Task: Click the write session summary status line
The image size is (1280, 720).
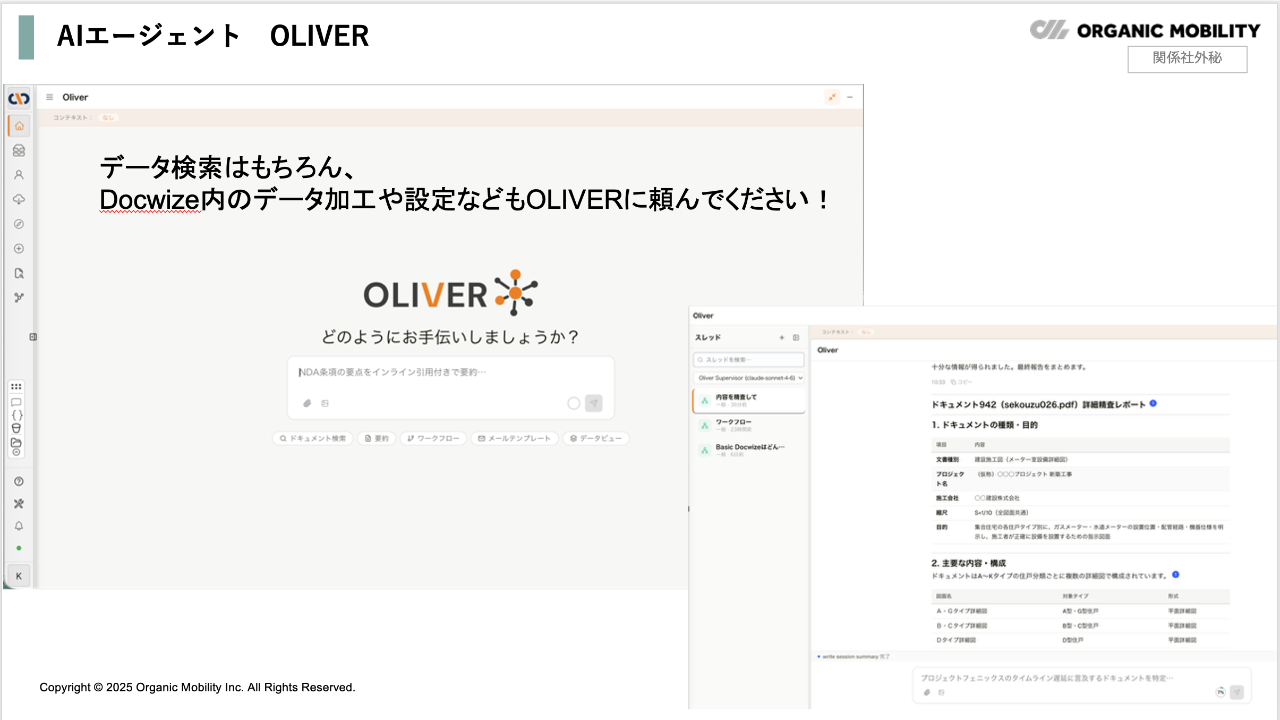Action: pos(854,656)
